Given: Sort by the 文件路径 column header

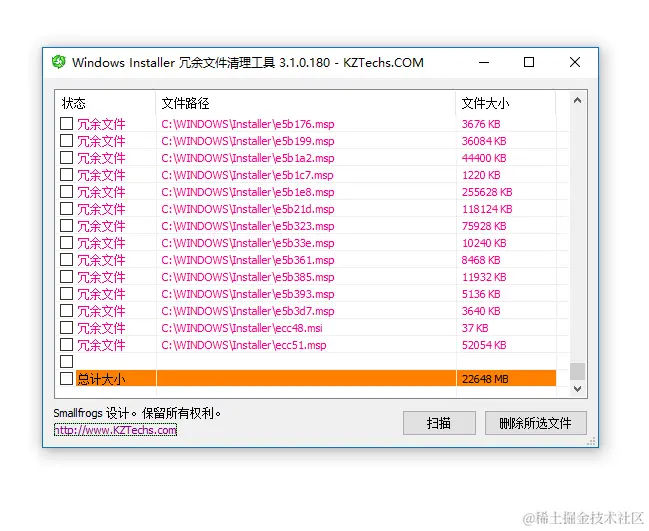Looking at the screenshot, I should pyautogui.click(x=305, y=103).
